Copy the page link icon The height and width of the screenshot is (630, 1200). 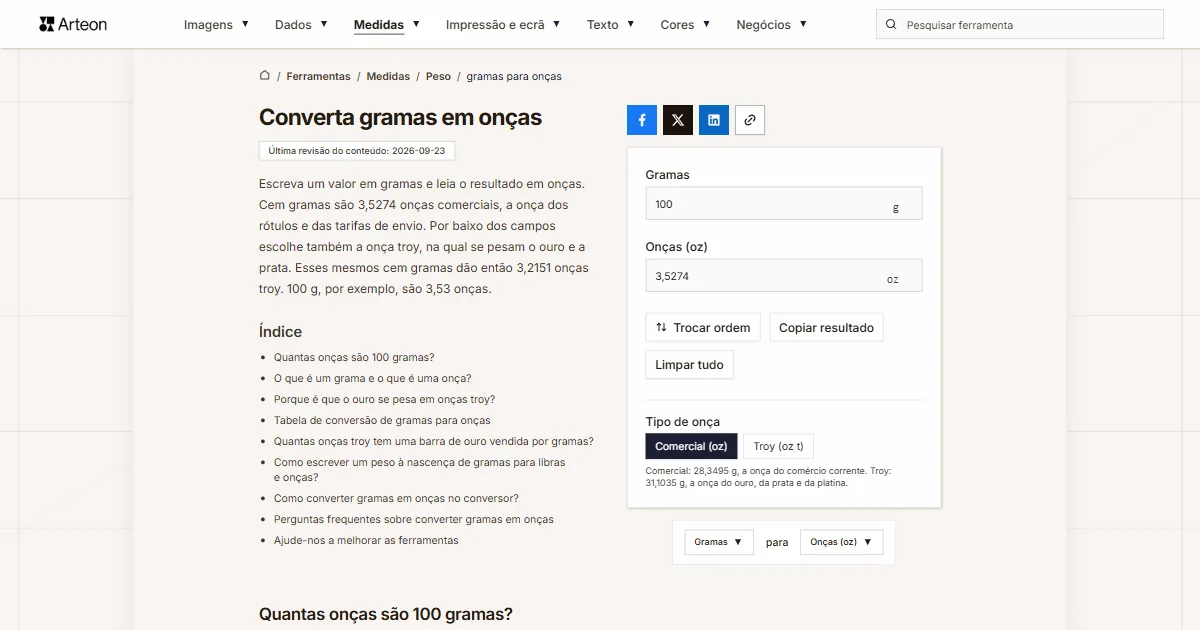point(750,120)
